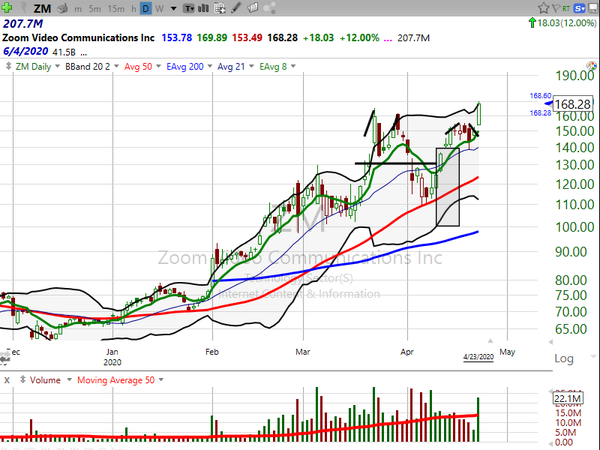Select the pencil drawing tools icon

pyautogui.click(x=236, y=7)
